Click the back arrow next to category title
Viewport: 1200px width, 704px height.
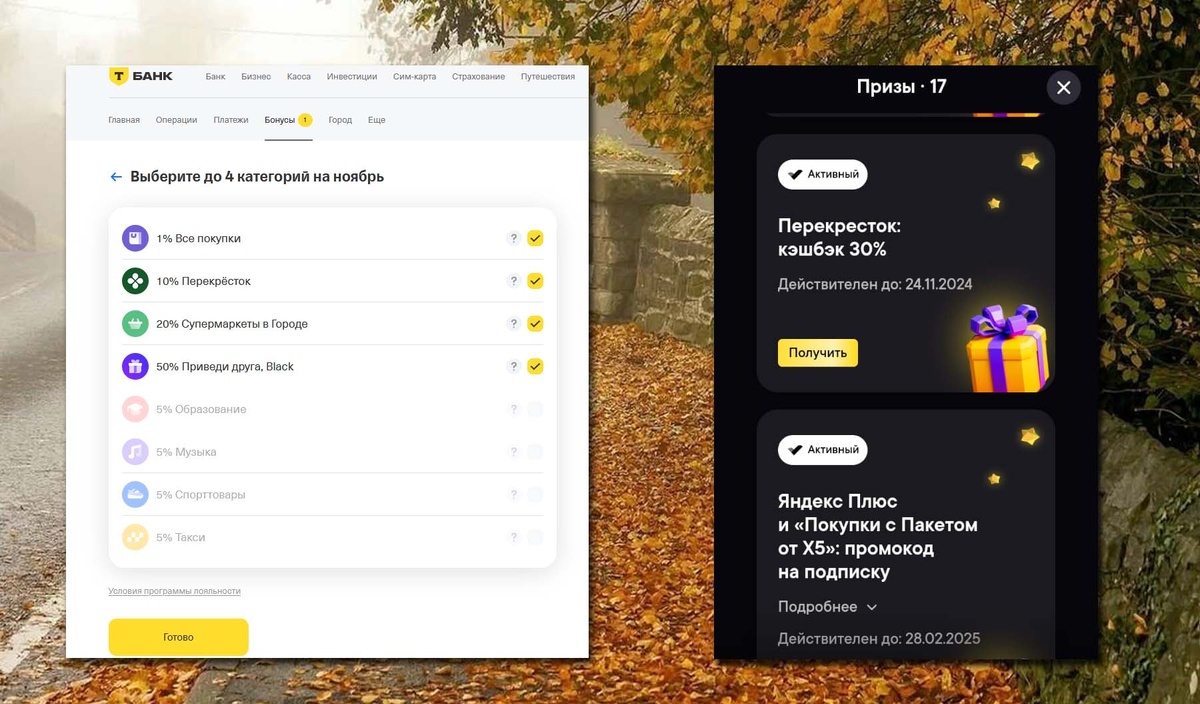[116, 177]
